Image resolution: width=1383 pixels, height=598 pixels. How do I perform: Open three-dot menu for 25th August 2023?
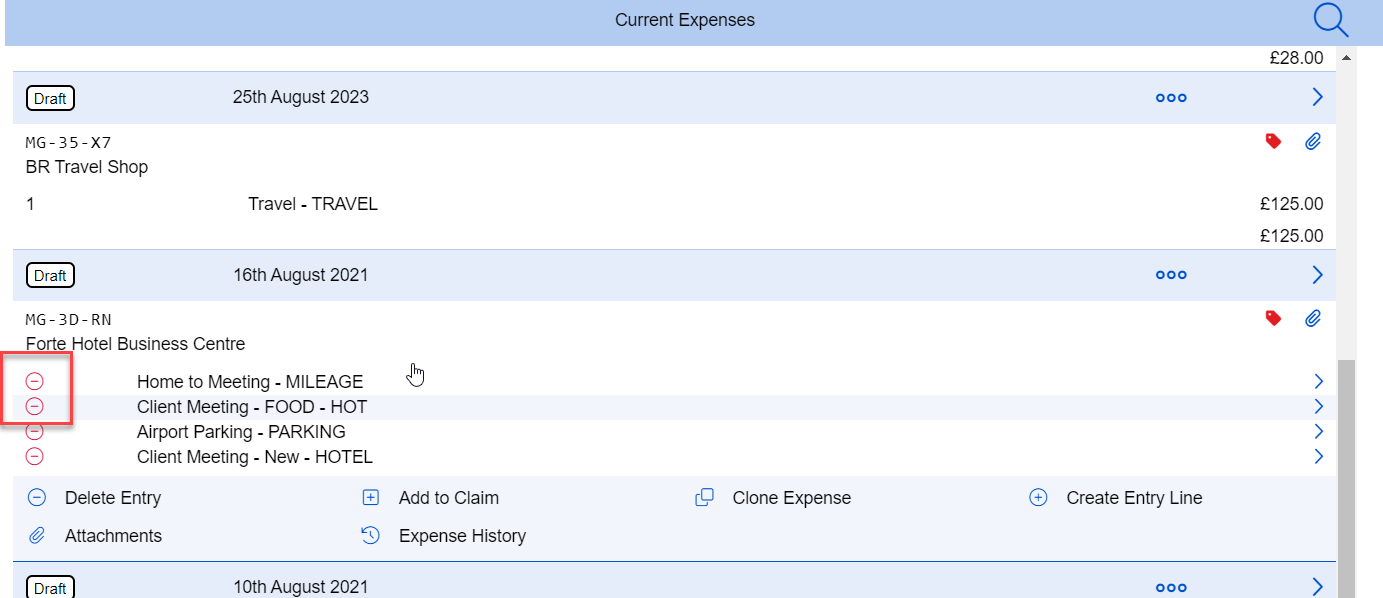pos(1171,98)
